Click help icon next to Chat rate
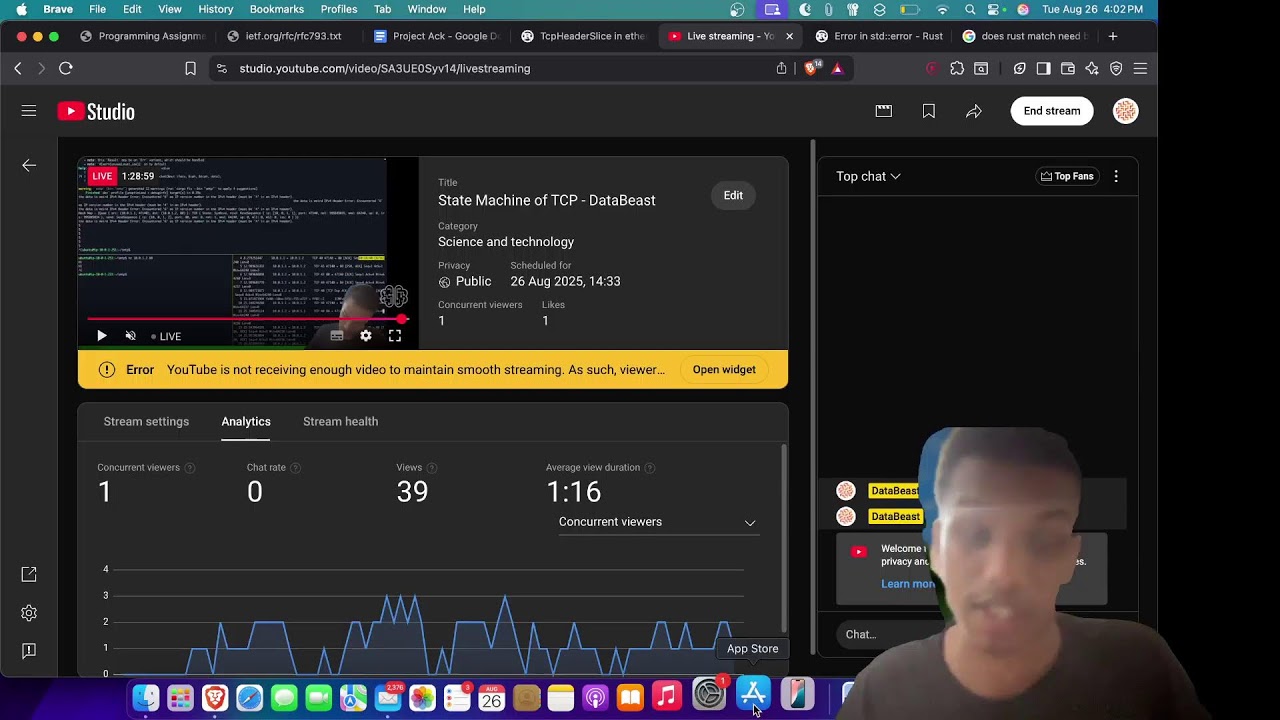 tap(295, 468)
